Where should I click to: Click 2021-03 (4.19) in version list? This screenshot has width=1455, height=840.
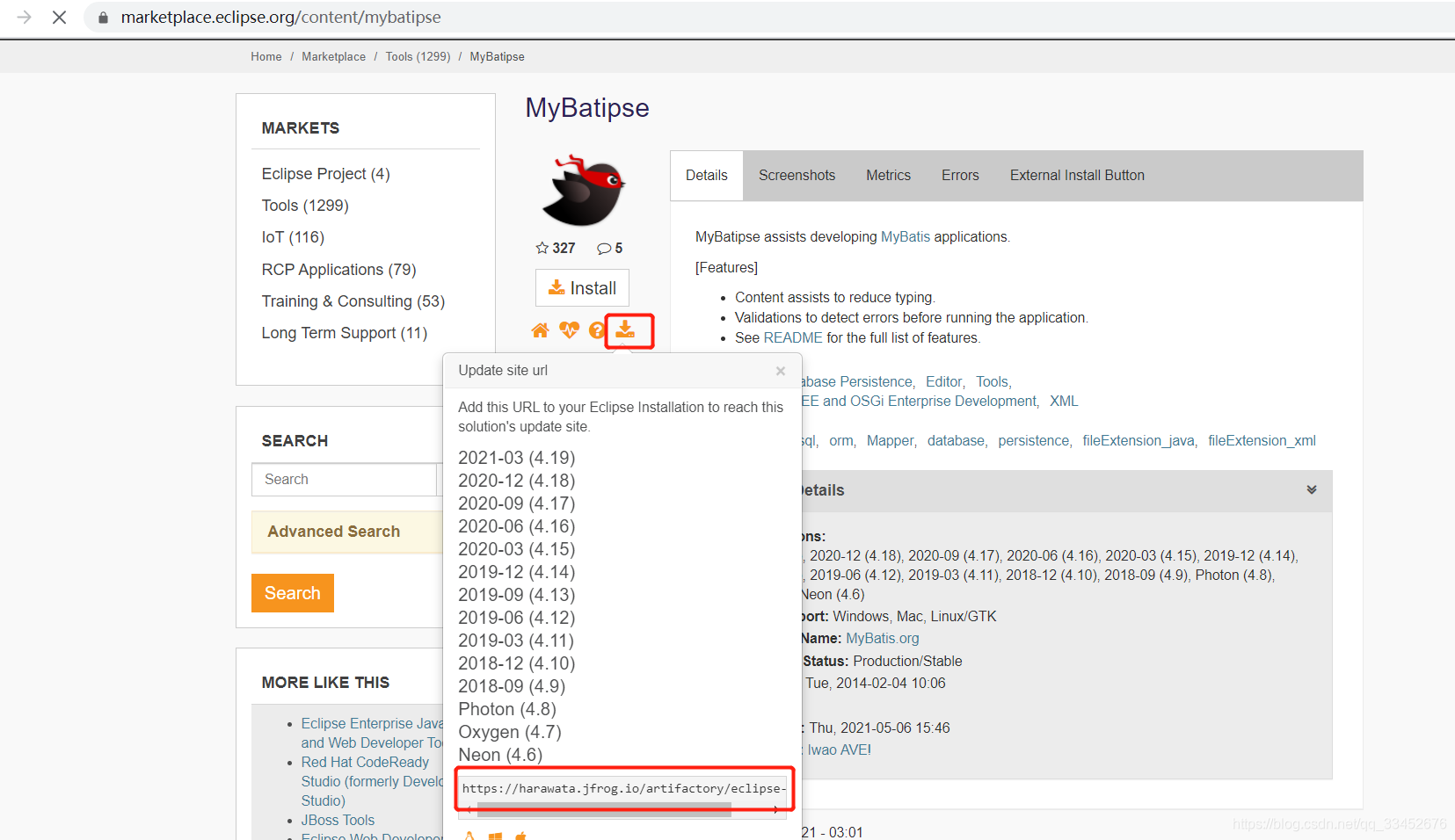coord(517,458)
